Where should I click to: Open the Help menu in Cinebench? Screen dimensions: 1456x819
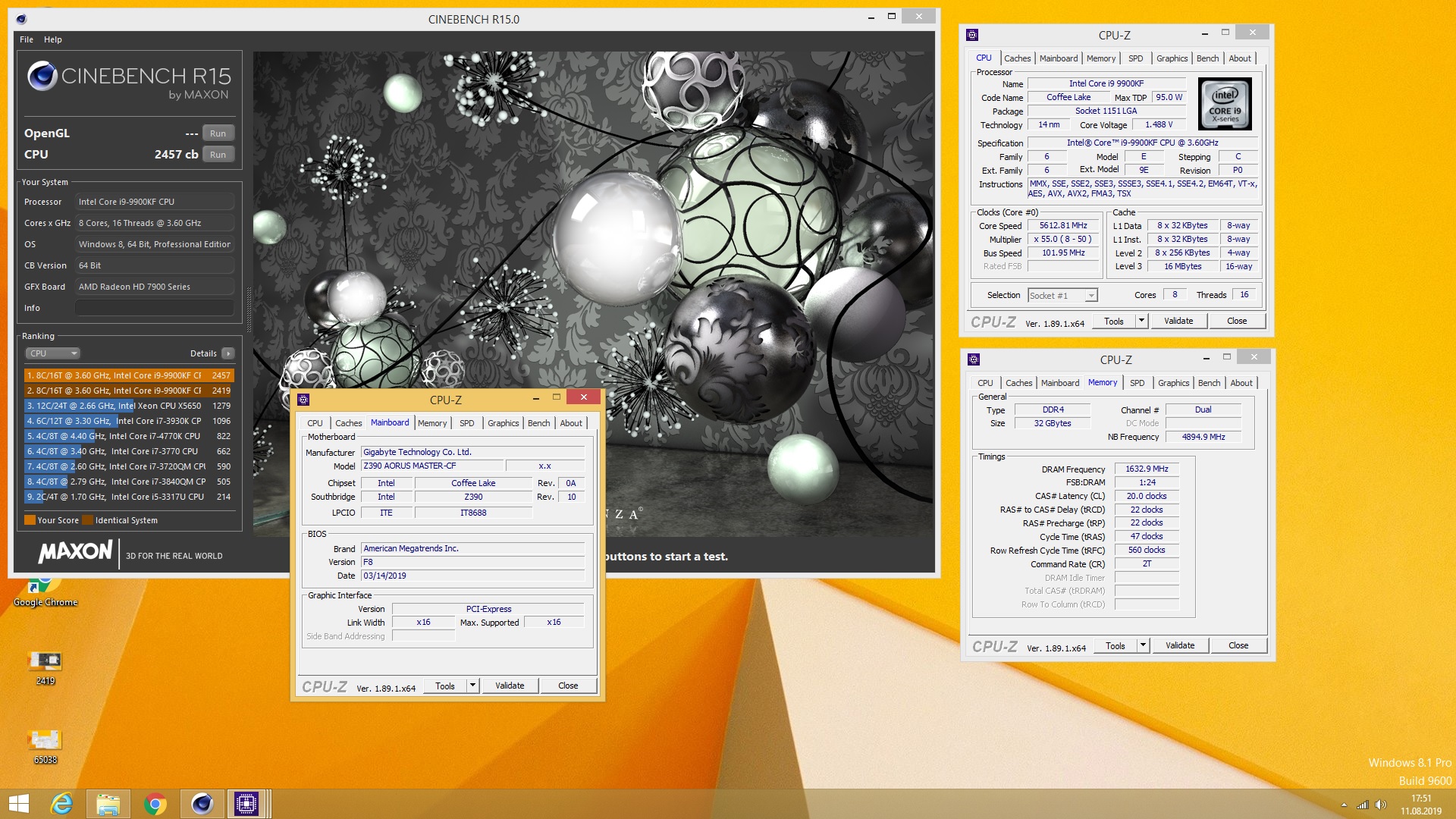click(x=53, y=39)
